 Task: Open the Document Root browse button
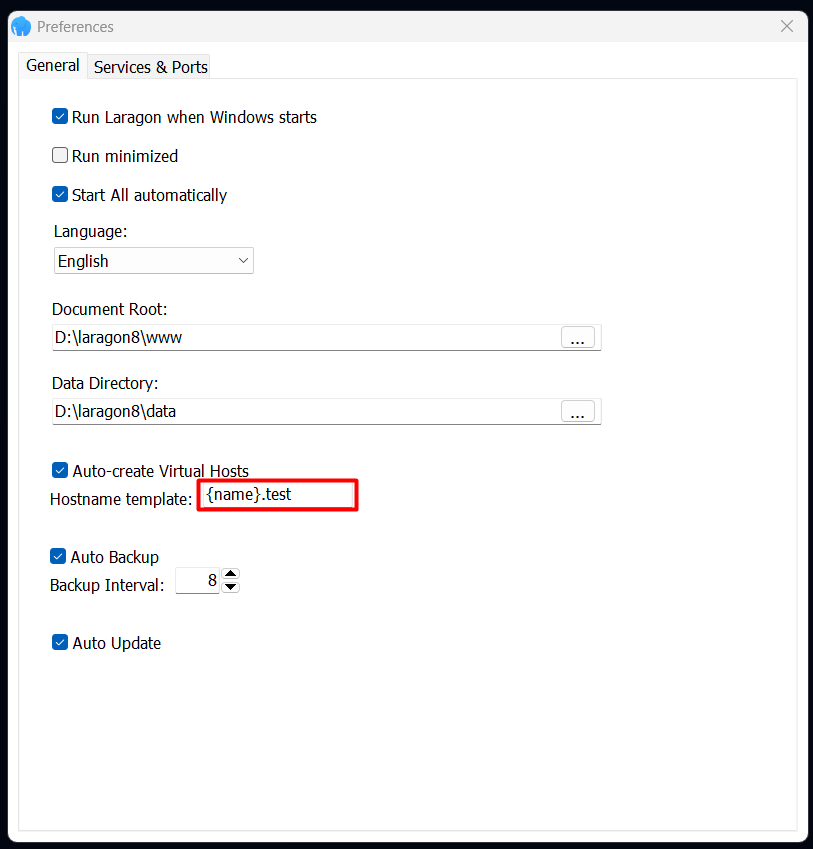coord(578,337)
